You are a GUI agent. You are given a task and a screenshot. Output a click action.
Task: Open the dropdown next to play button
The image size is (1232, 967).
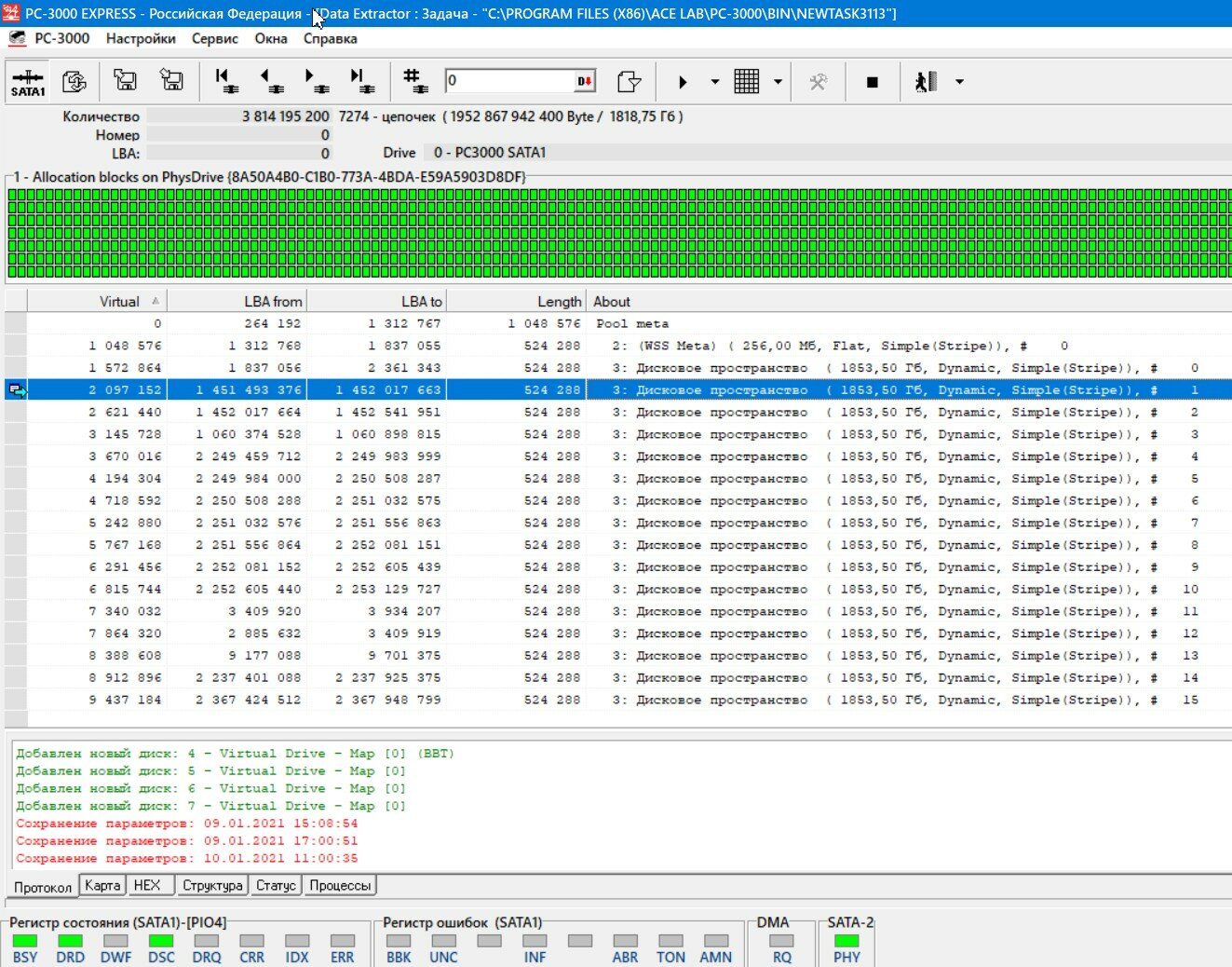pyautogui.click(x=715, y=82)
